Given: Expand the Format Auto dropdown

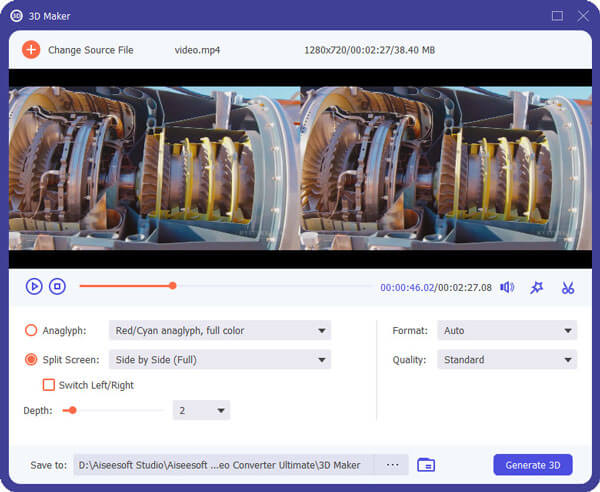Looking at the screenshot, I should (507, 330).
